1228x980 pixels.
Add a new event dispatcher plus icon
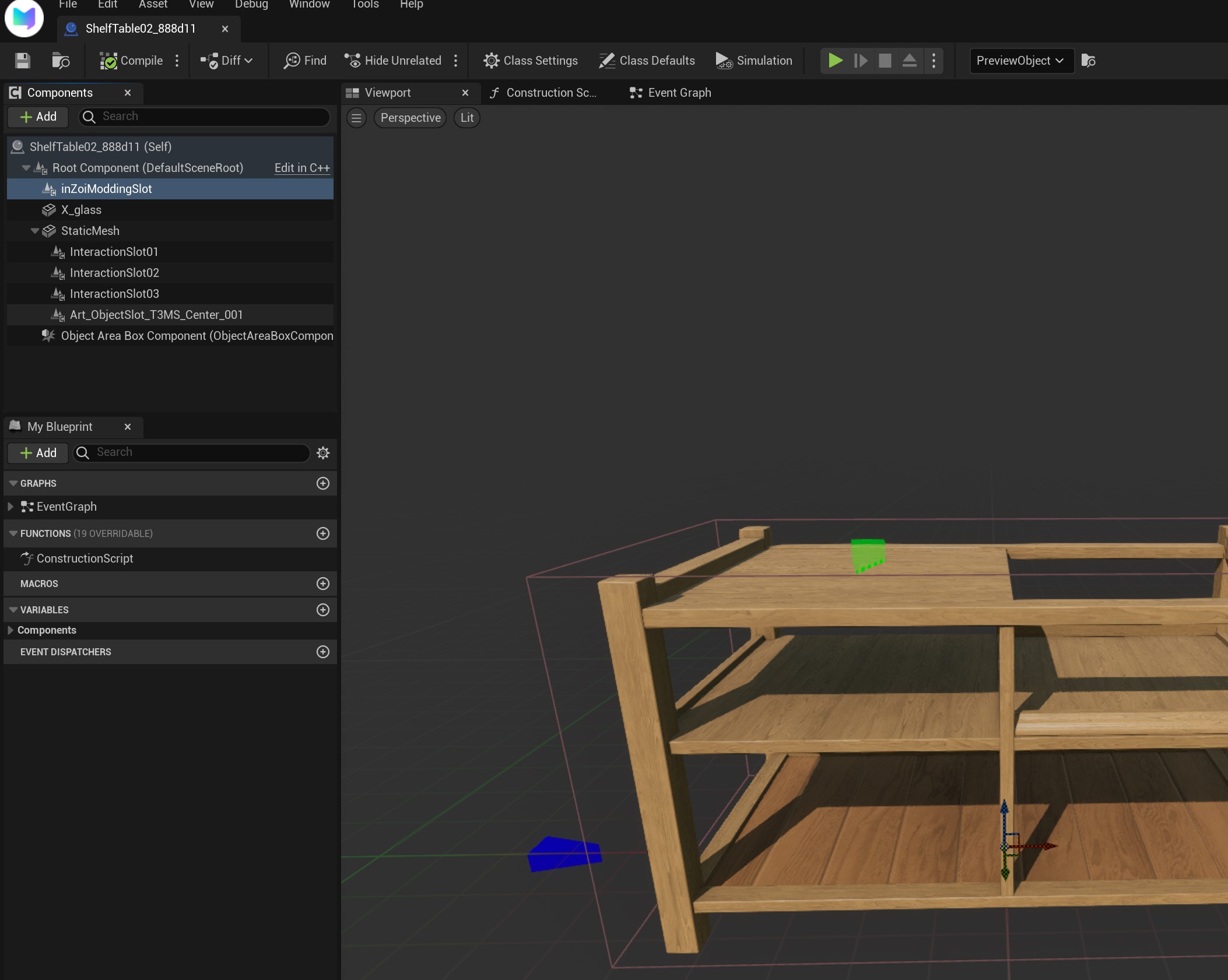coord(323,652)
